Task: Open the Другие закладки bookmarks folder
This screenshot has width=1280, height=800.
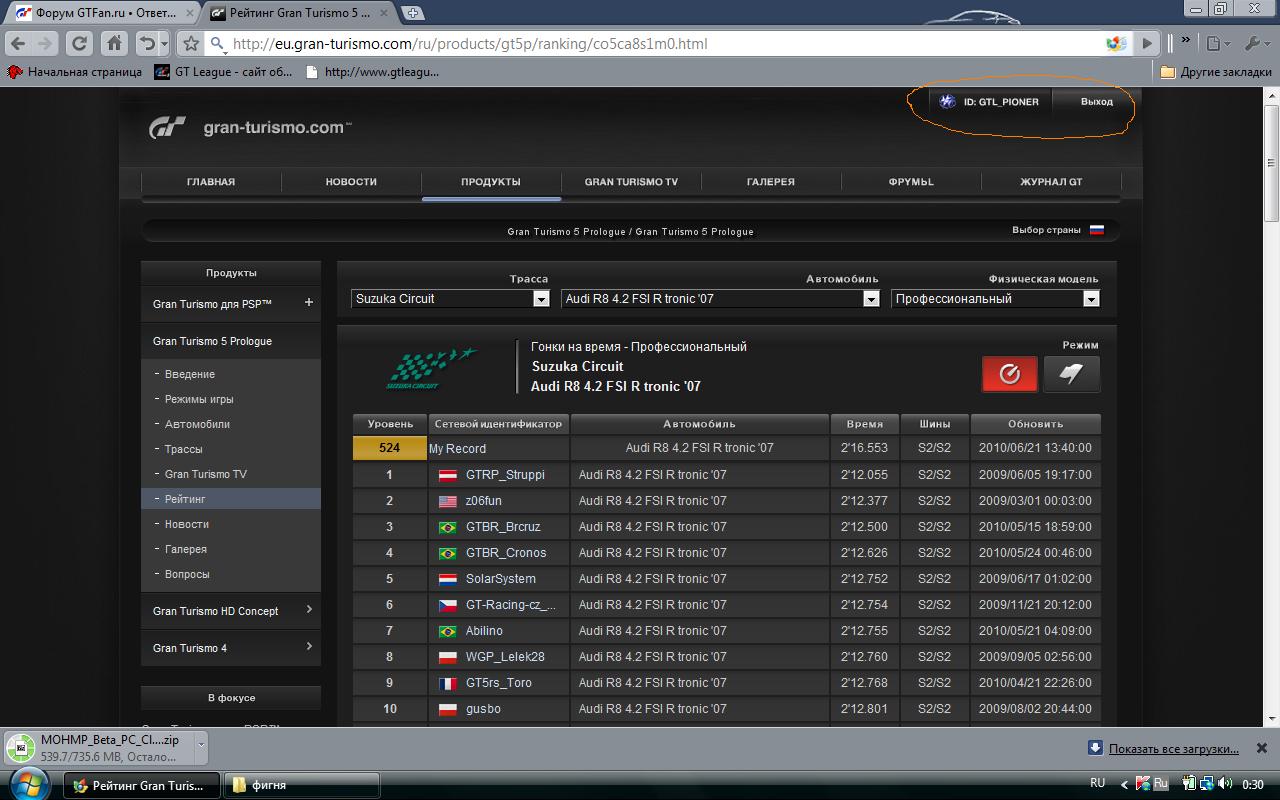Action: click(x=1217, y=72)
